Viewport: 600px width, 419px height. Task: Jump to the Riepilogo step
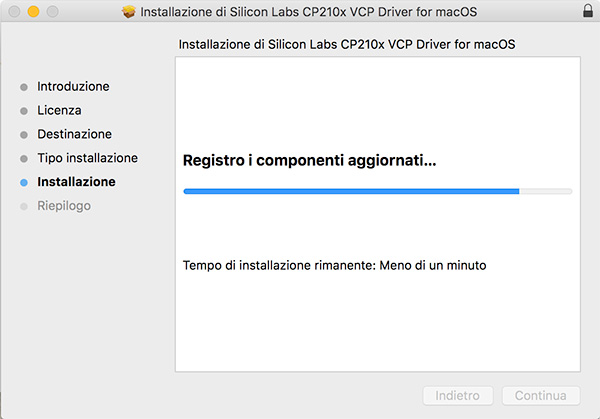click(64, 206)
